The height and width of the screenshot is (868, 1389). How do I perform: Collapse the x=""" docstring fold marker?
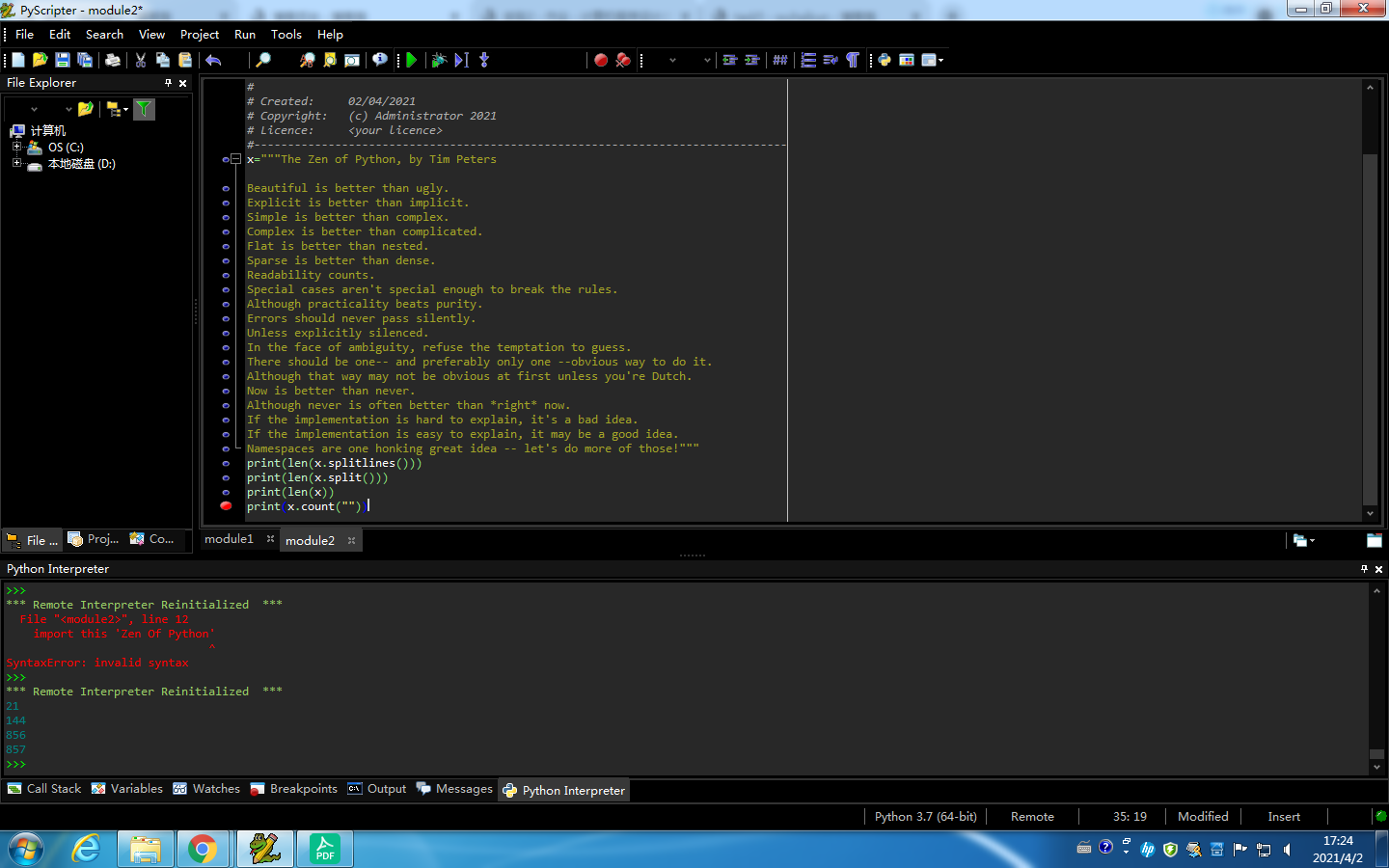[x=235, y=159]
